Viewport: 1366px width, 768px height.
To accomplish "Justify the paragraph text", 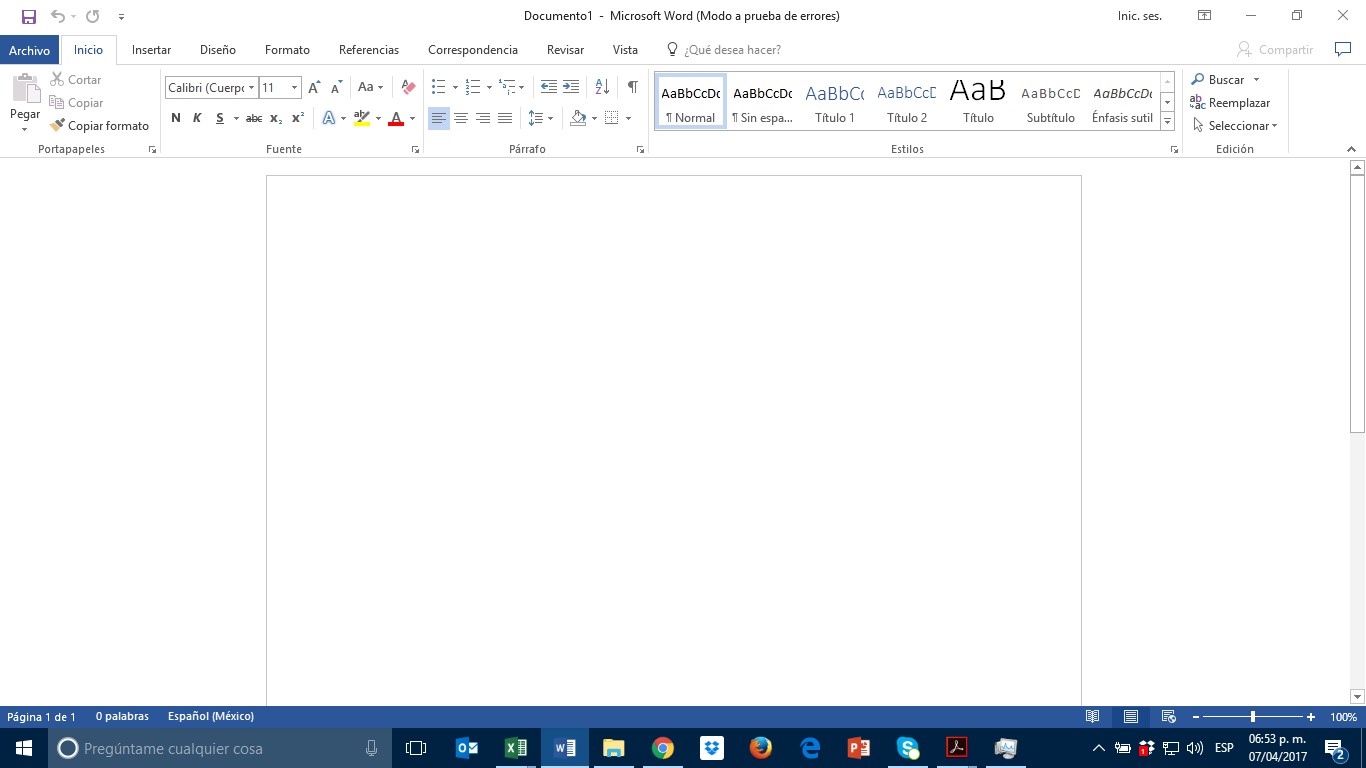I will [x=505, y=118].
